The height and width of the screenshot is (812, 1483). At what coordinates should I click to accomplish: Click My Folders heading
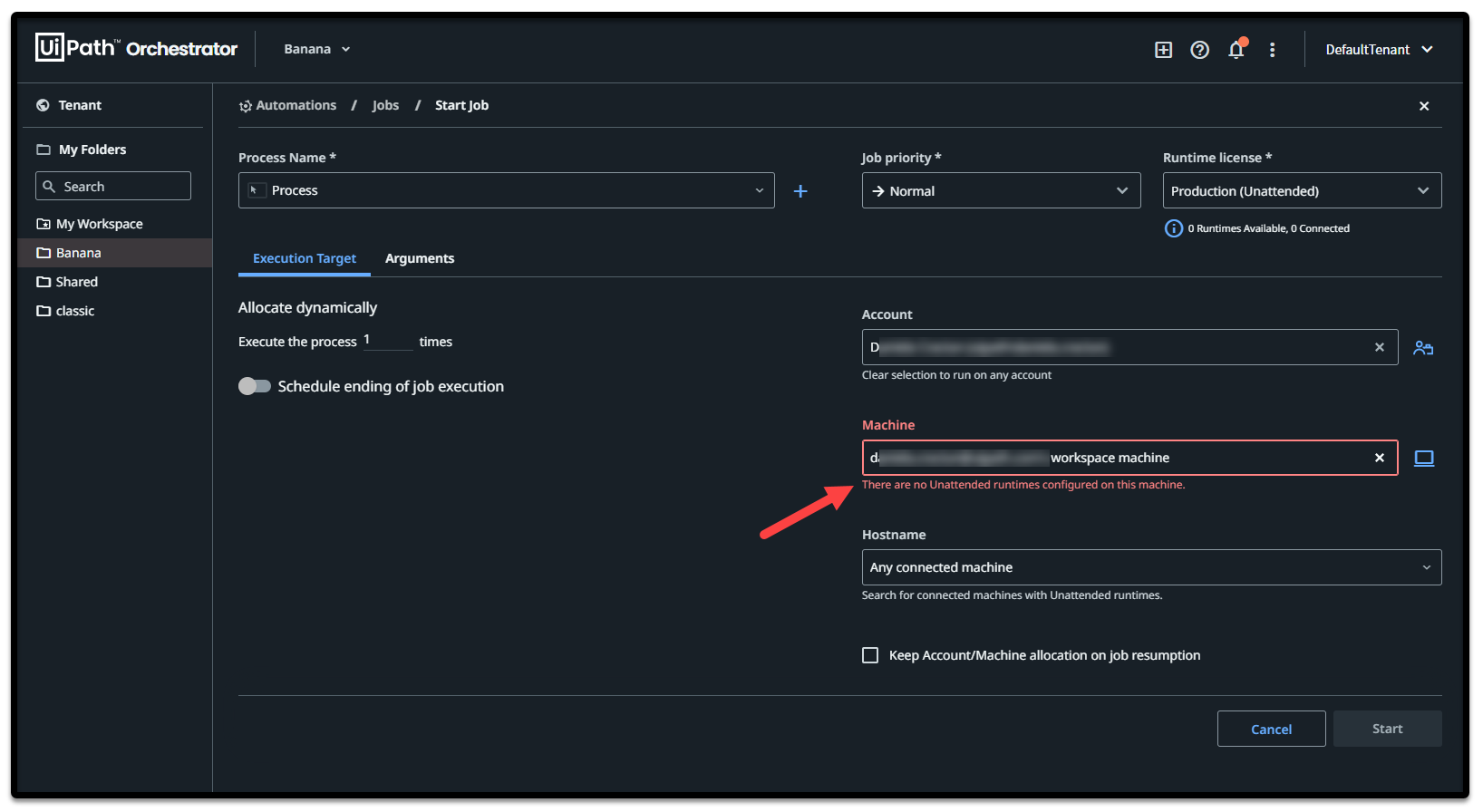92,150
